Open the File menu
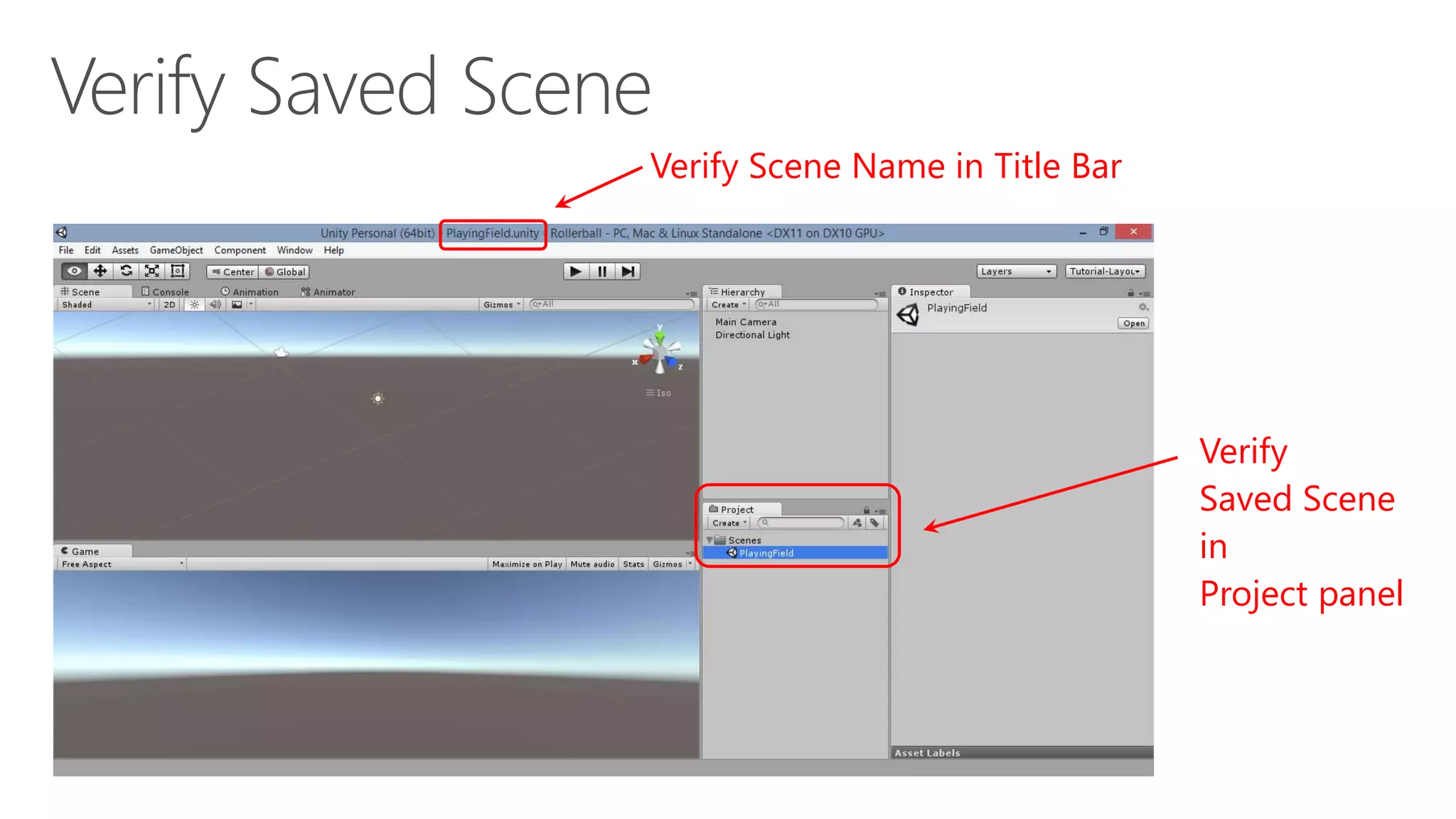The width and height of the screenshot is (1456, 819). [66, 250]
